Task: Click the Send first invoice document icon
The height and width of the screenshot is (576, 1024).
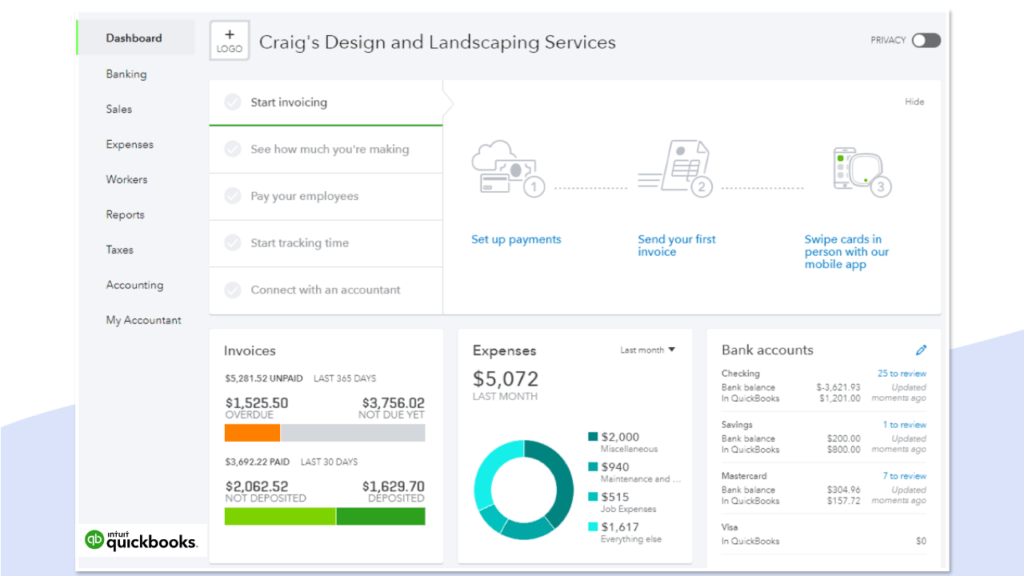Action: coord(675,168)
